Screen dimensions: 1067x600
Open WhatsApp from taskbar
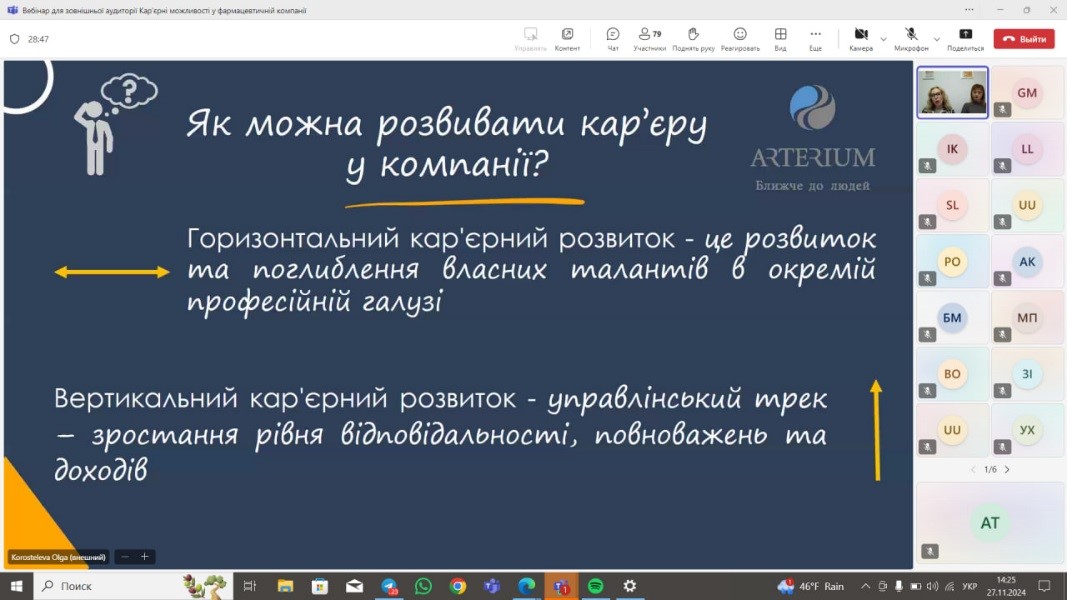[423, 586]
